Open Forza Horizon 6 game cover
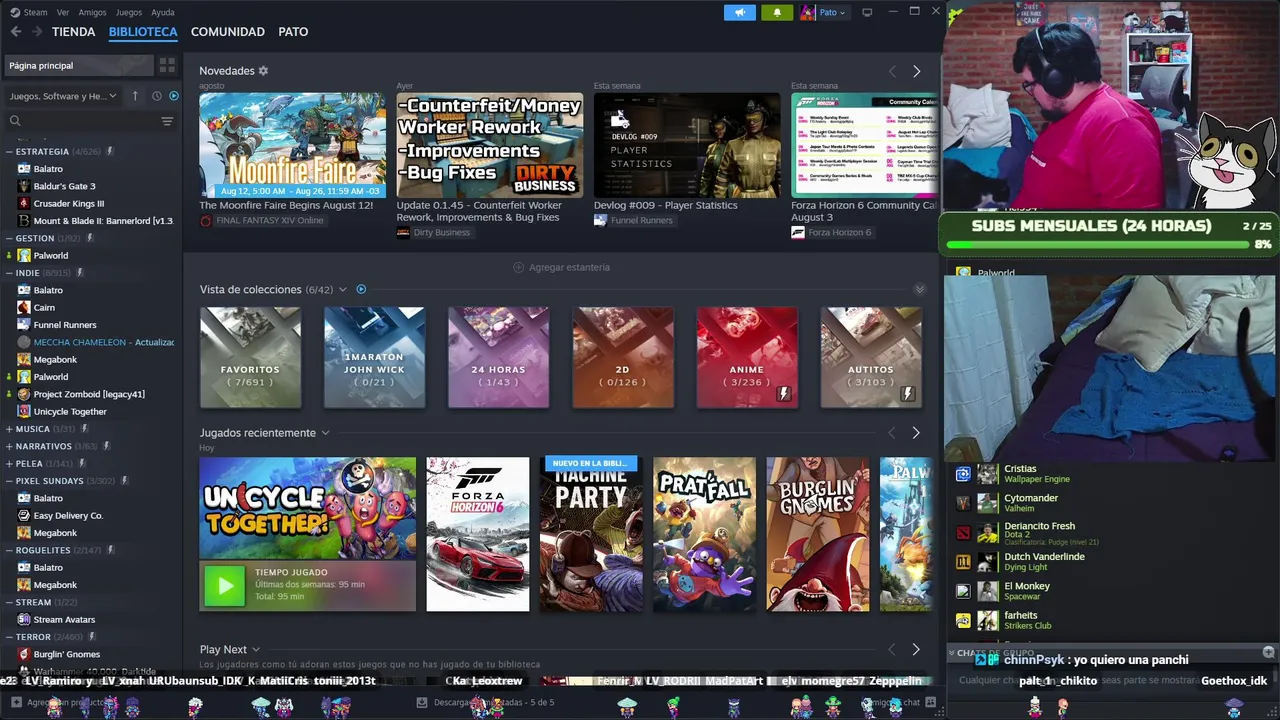 (478, 534)
